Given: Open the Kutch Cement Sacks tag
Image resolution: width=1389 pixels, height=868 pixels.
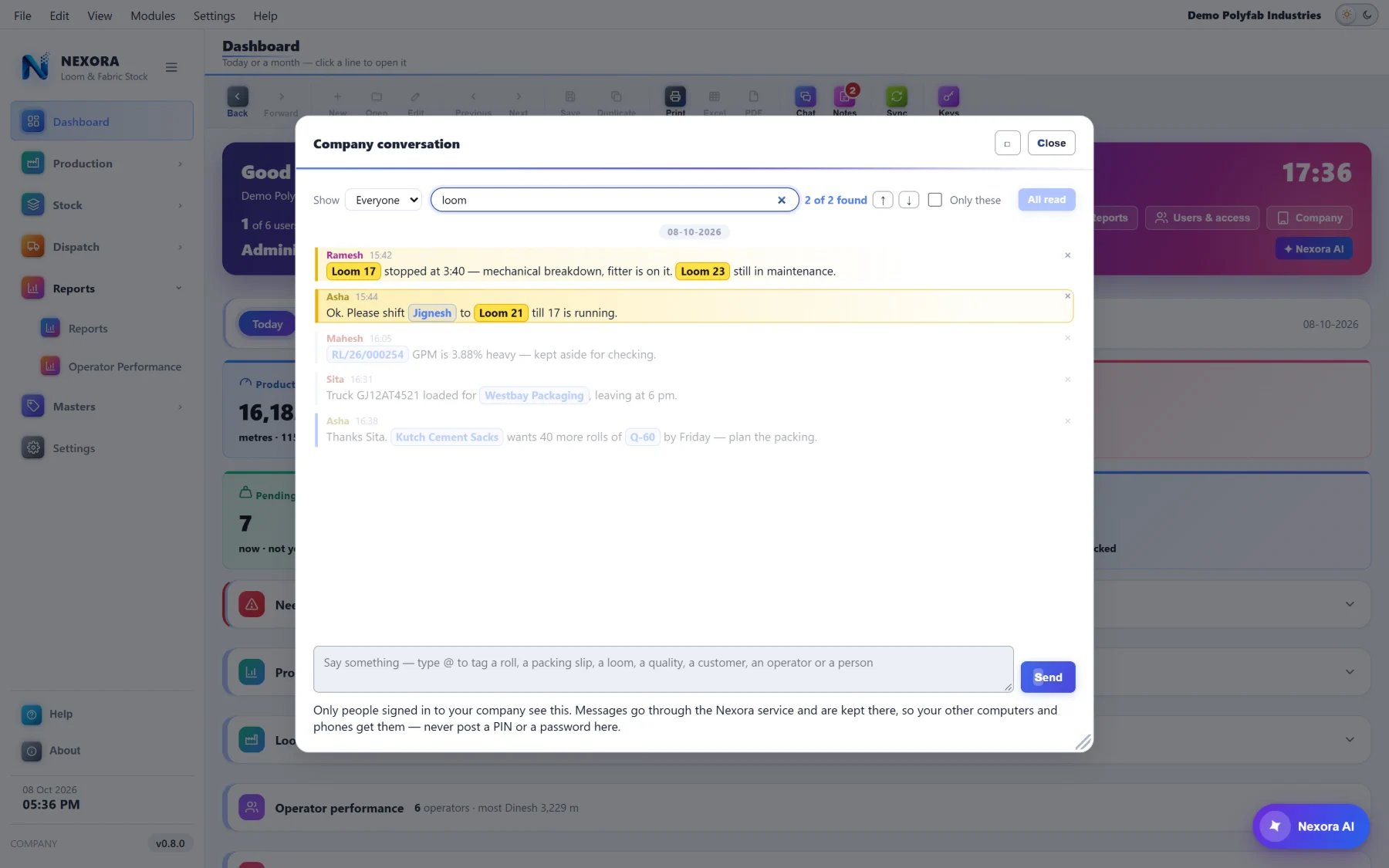Looking at the screenshot, I should (447, 437).
